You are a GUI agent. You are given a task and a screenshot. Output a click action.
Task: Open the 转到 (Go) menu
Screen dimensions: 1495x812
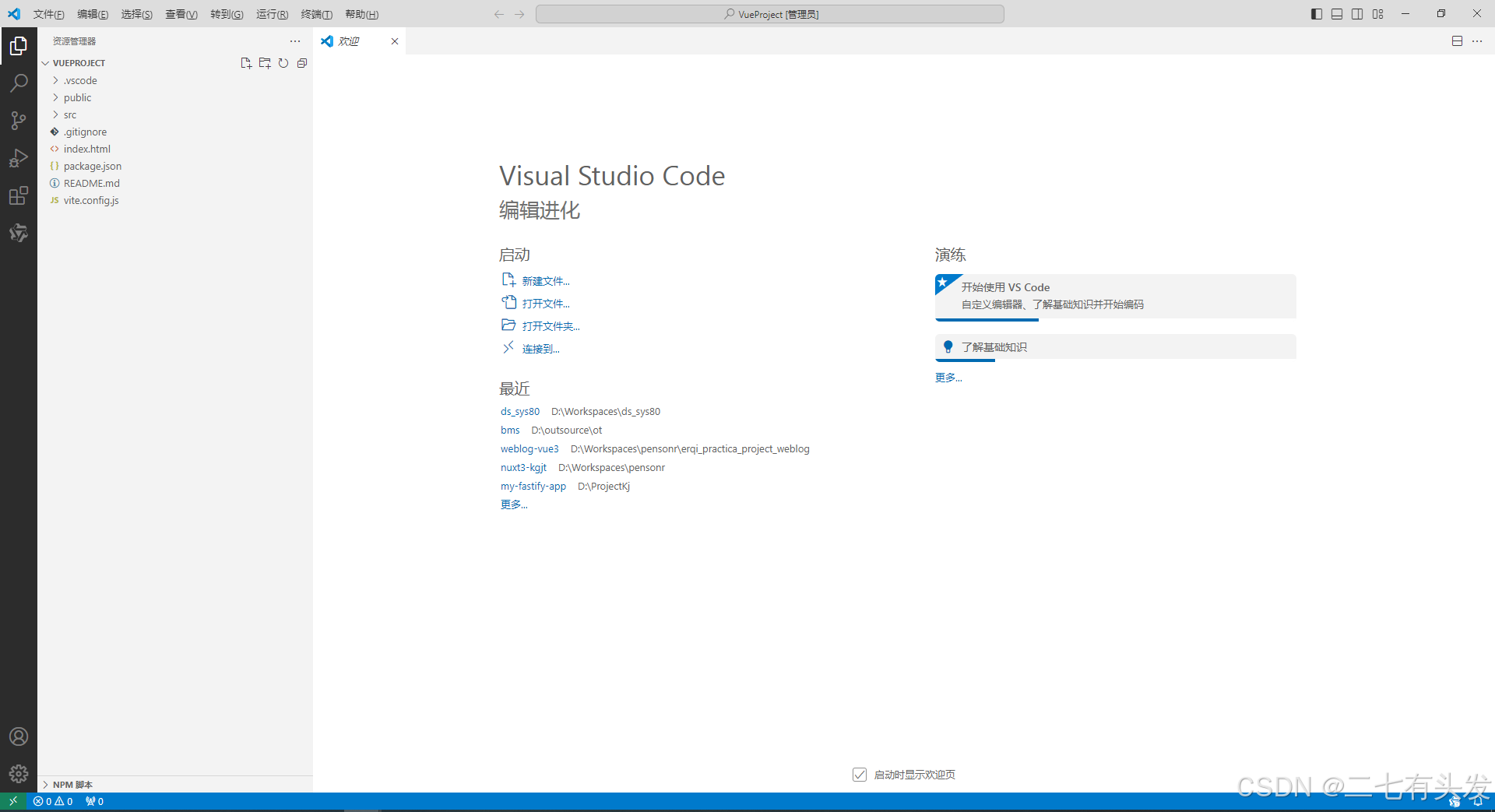227,14
